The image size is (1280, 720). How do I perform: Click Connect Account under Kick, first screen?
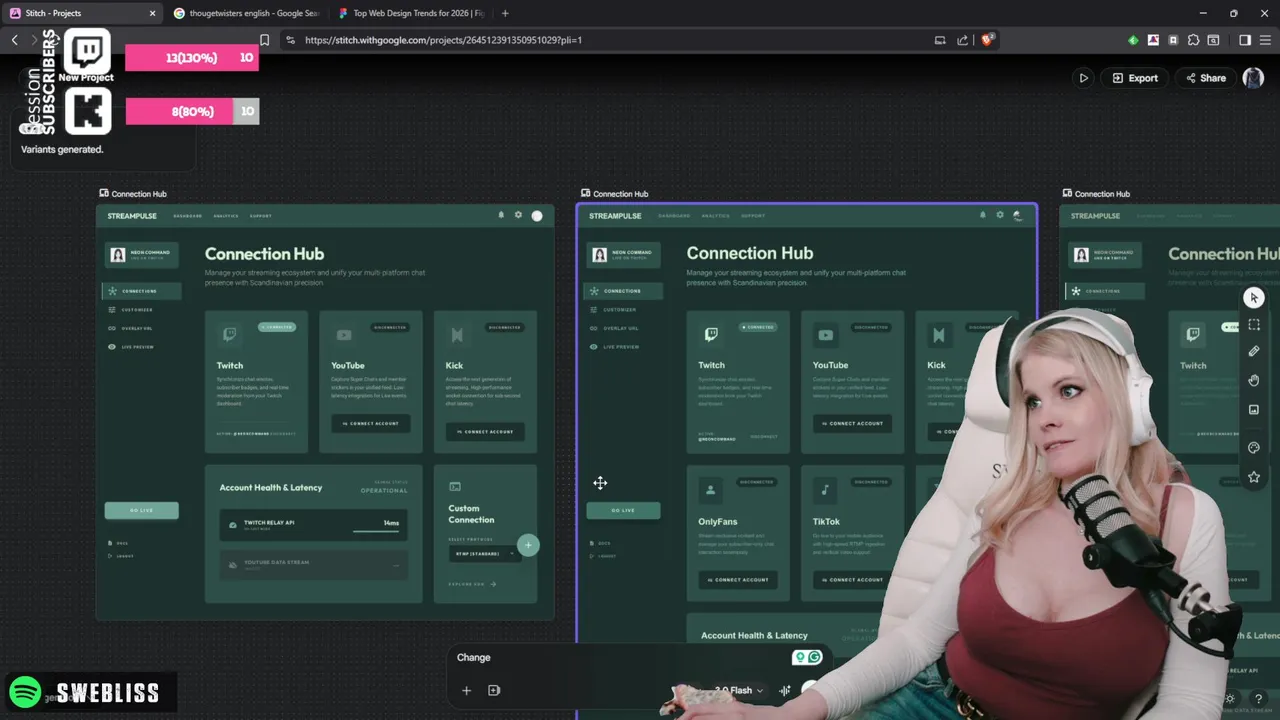(x=485, y=431)
